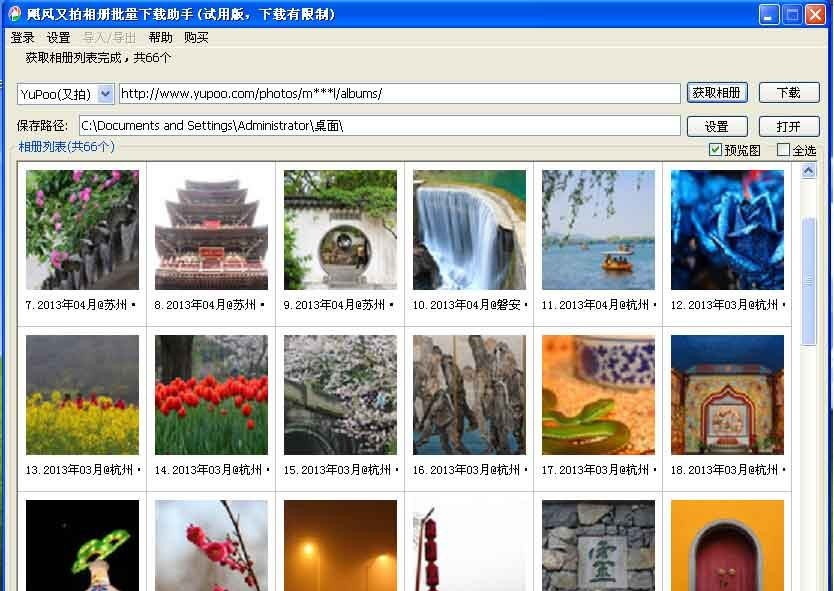Screen dimensions: 834x591
Task: Open the YuPoo(又拍) site selector dropdown
Action: pyautogui.click(x=103, y=92)
